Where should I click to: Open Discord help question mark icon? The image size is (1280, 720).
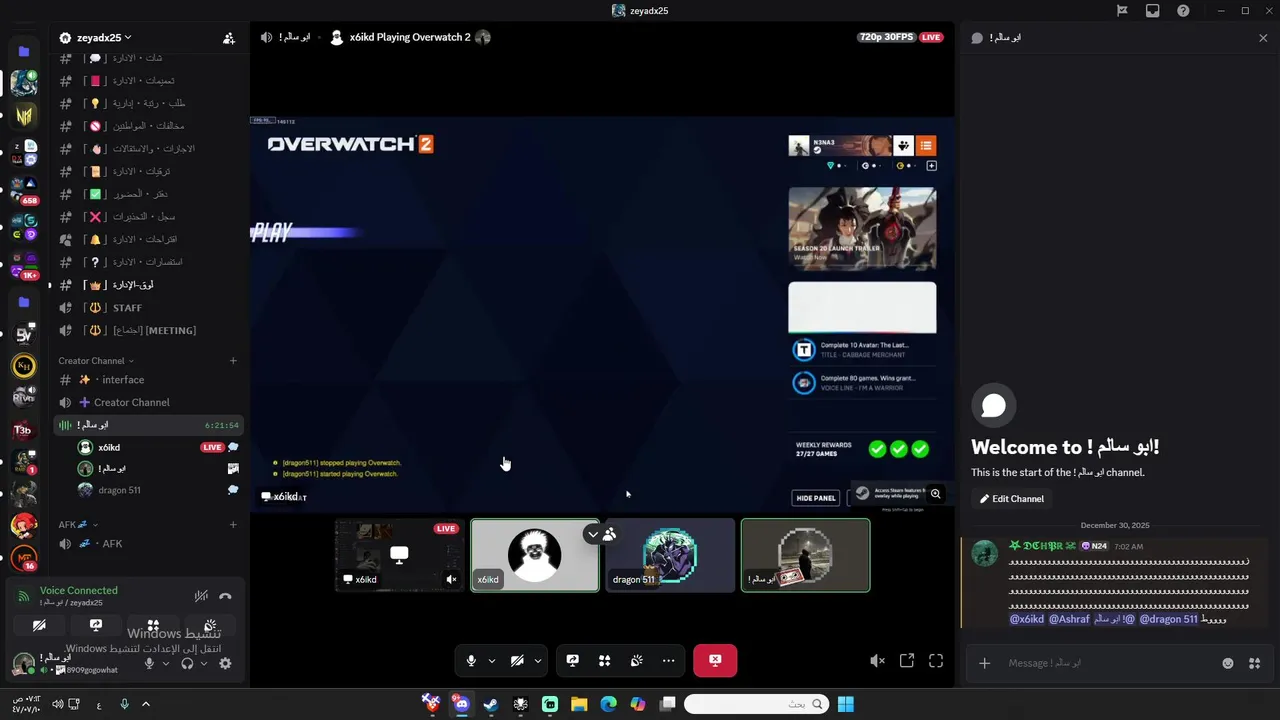click(1184, 10)
